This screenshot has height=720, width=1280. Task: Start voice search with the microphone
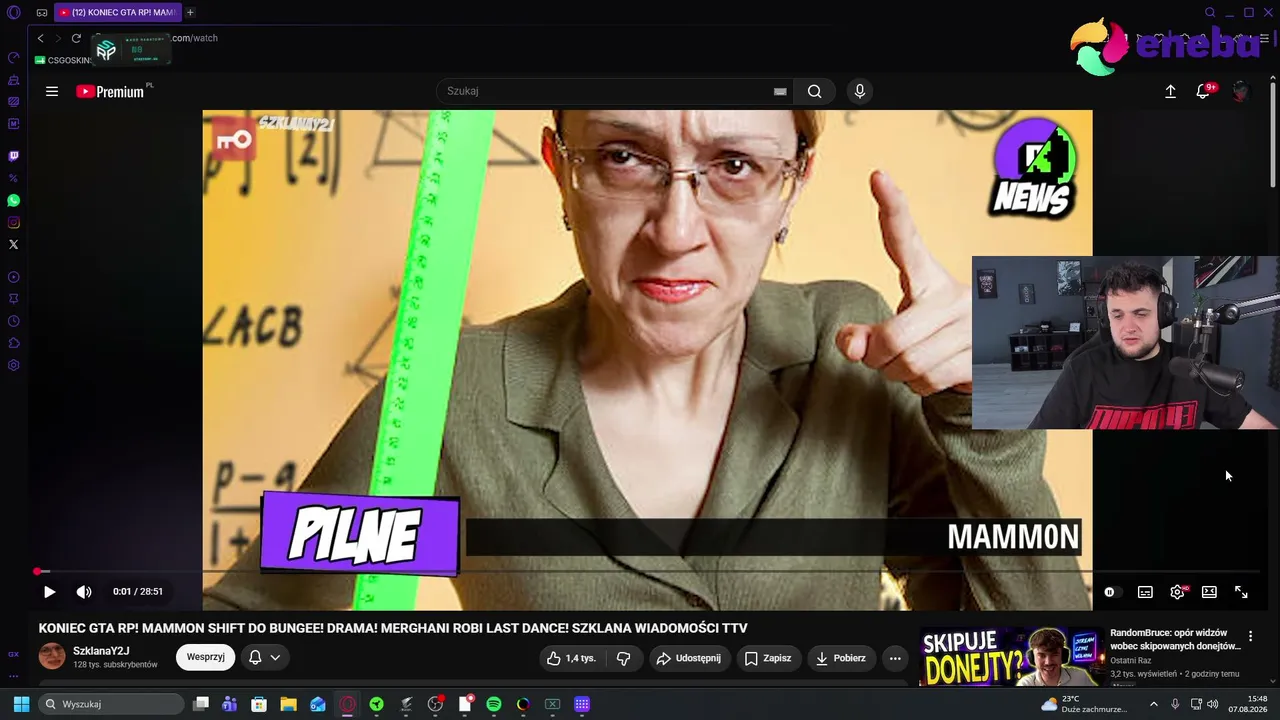click(859, 91)
